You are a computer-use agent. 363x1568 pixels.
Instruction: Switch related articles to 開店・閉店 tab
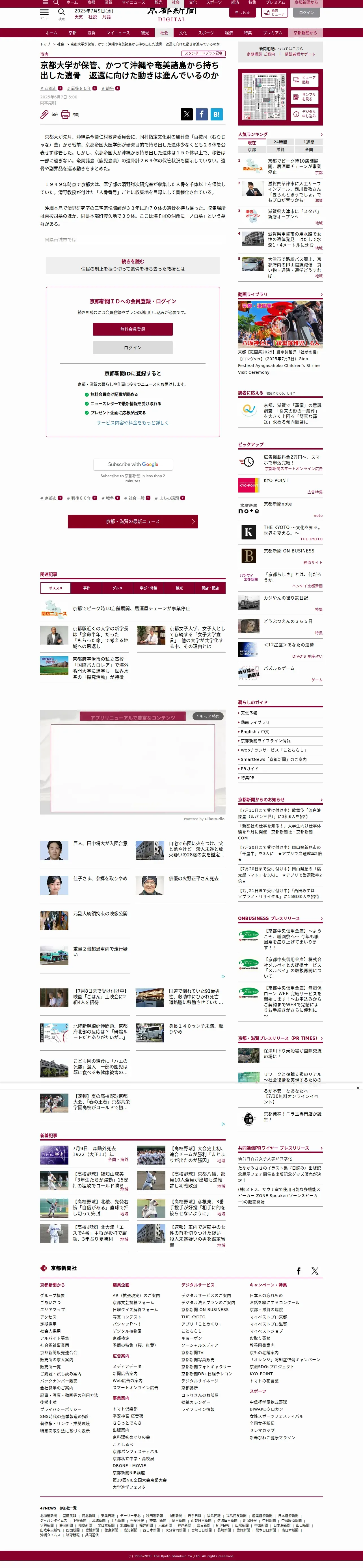(x=210, y=588)
